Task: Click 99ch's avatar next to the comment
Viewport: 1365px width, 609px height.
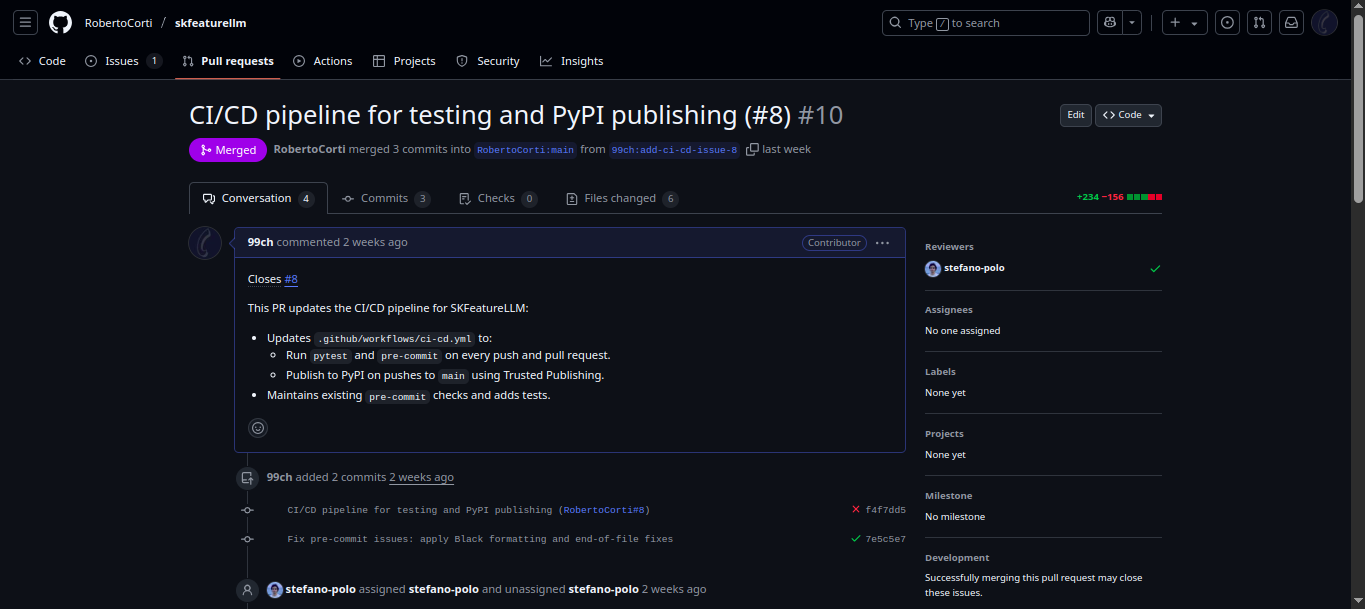Action: point(205,243)
